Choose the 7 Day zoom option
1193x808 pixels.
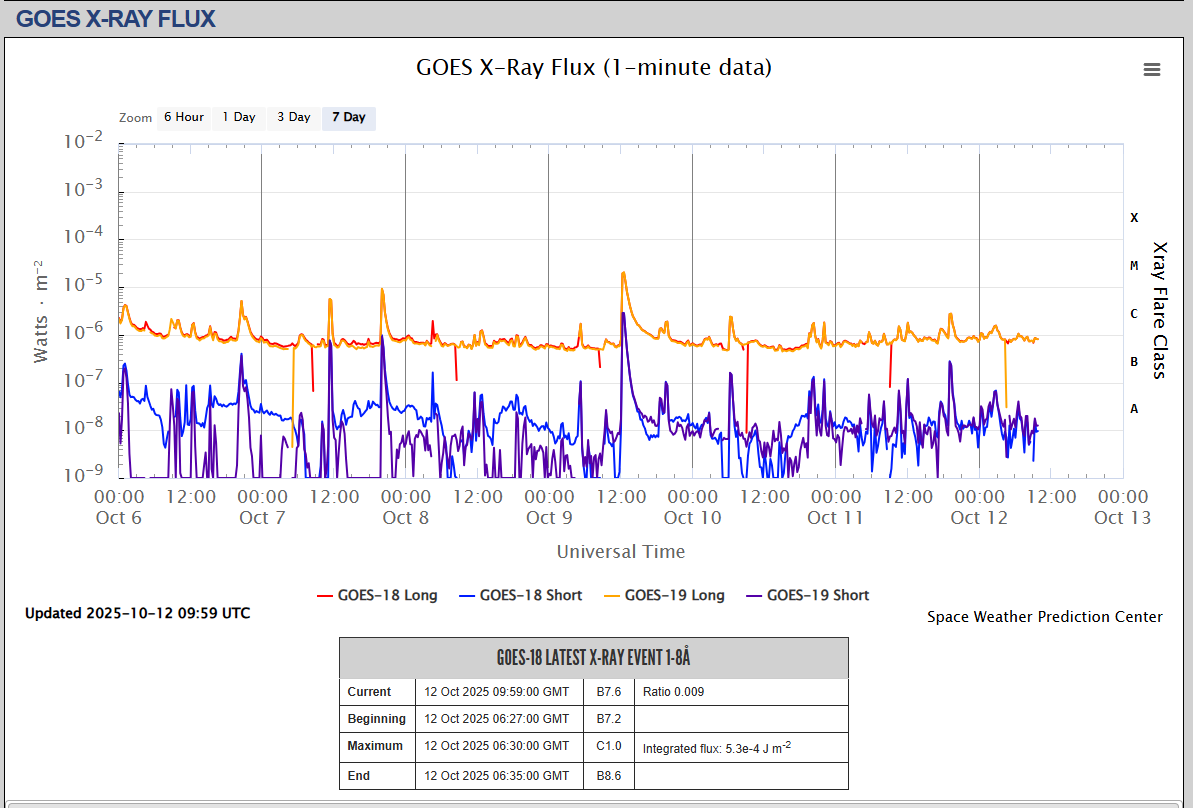coord(349,118)
